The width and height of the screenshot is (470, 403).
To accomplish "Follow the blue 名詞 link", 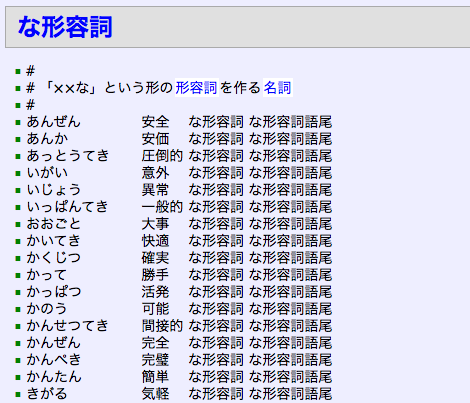I will point(278,88).
